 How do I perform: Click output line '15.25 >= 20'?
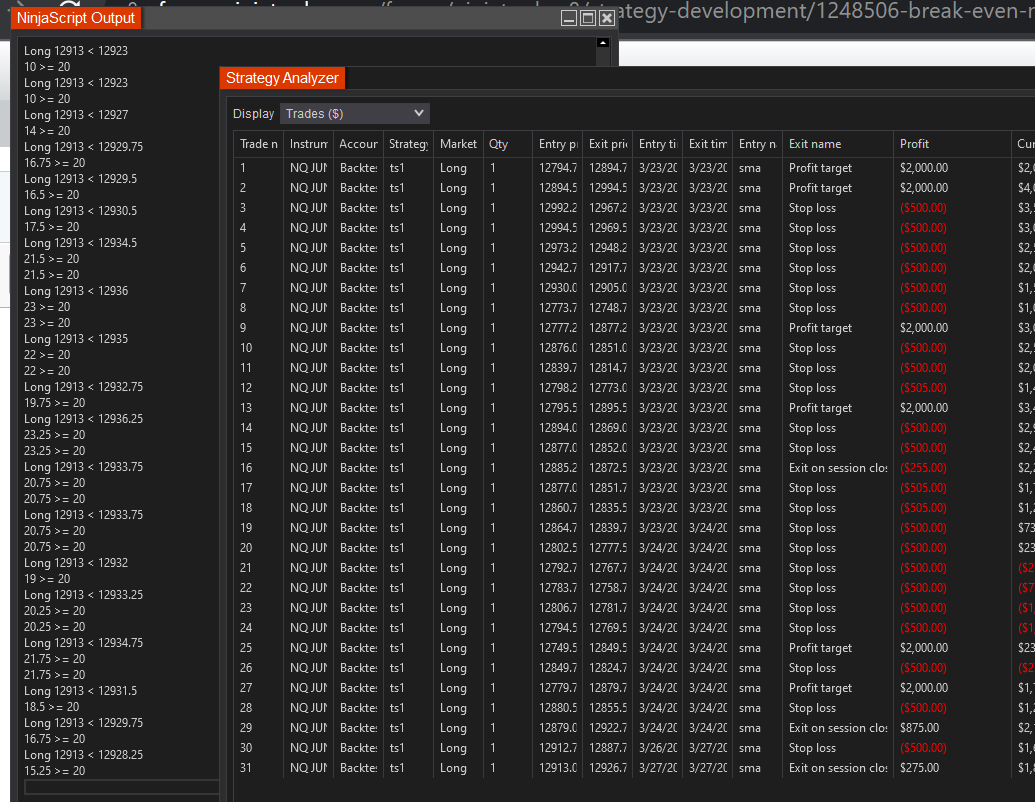54,771
